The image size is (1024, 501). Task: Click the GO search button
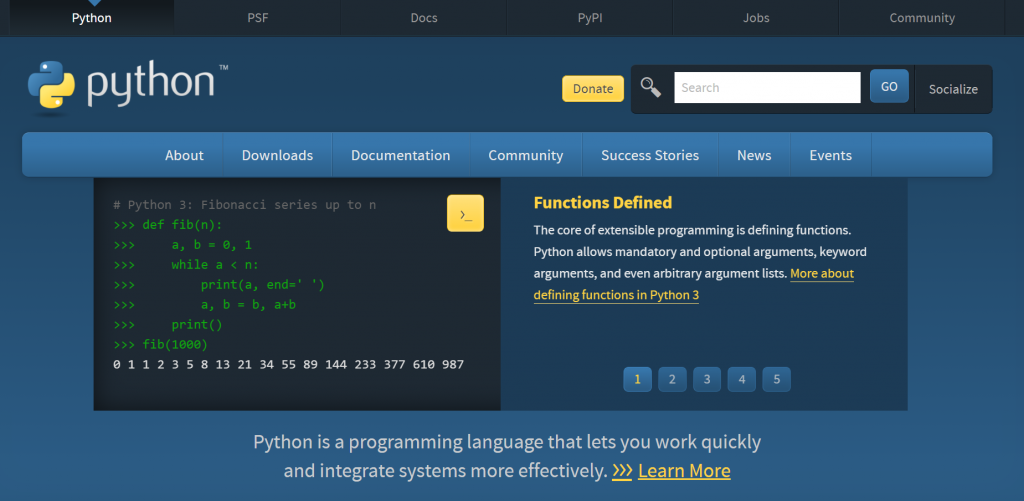tap(889, 86)
